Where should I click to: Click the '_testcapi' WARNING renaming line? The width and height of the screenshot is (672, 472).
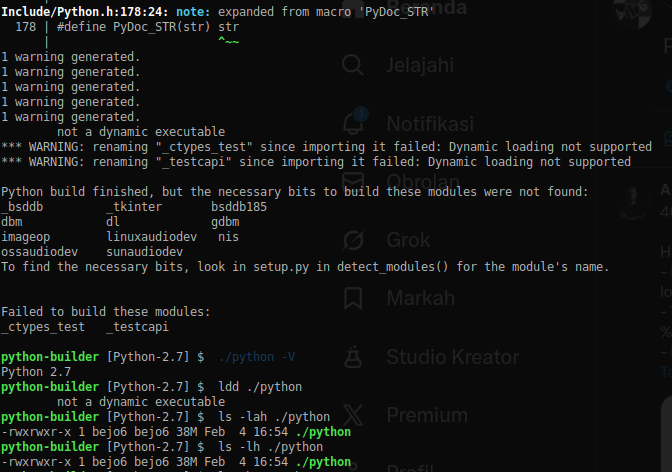(316, 162)
